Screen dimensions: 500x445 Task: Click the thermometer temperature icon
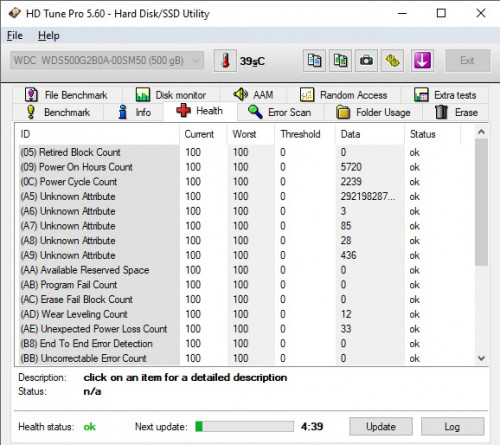225,61
